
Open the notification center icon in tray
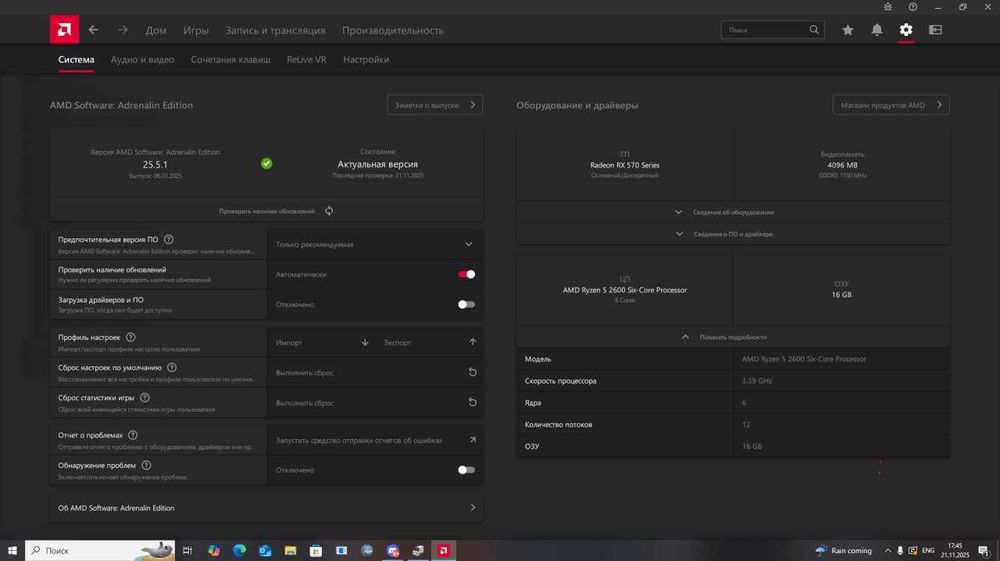[x=983, y=550]
